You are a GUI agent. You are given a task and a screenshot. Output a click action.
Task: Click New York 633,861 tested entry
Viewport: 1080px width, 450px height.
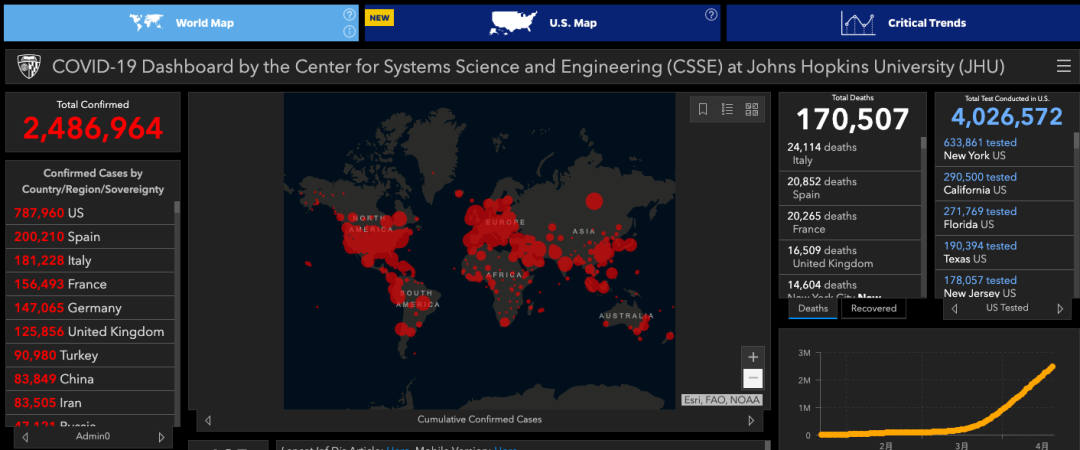click(x=1004, y=149)
